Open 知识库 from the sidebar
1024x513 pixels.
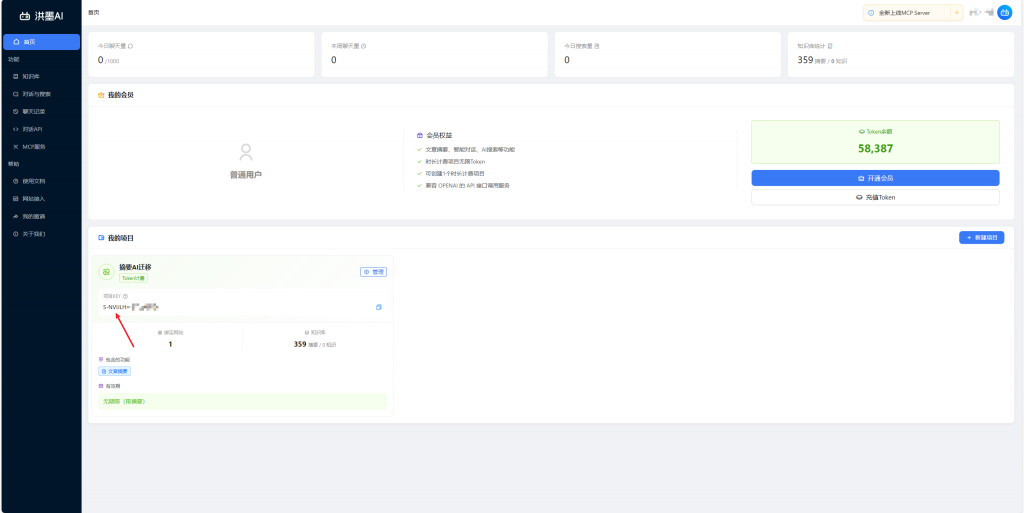[30, 76]
